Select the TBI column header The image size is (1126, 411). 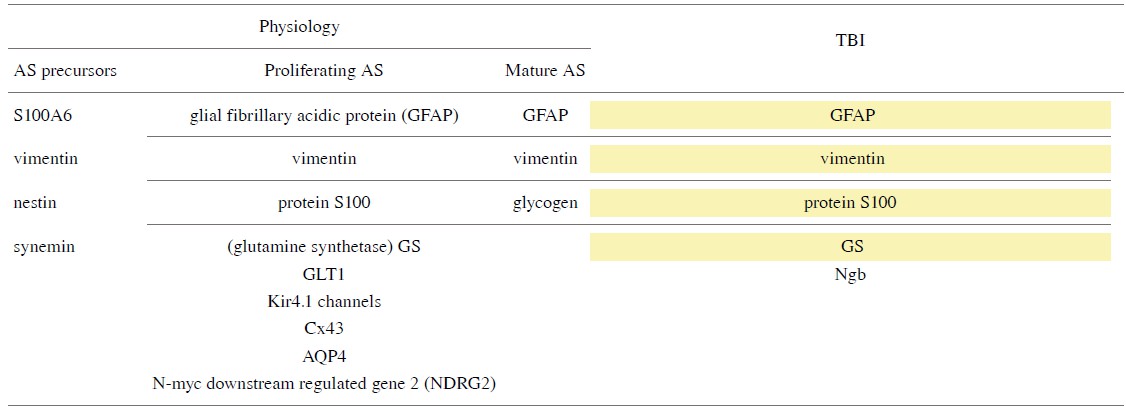point(852,44)
